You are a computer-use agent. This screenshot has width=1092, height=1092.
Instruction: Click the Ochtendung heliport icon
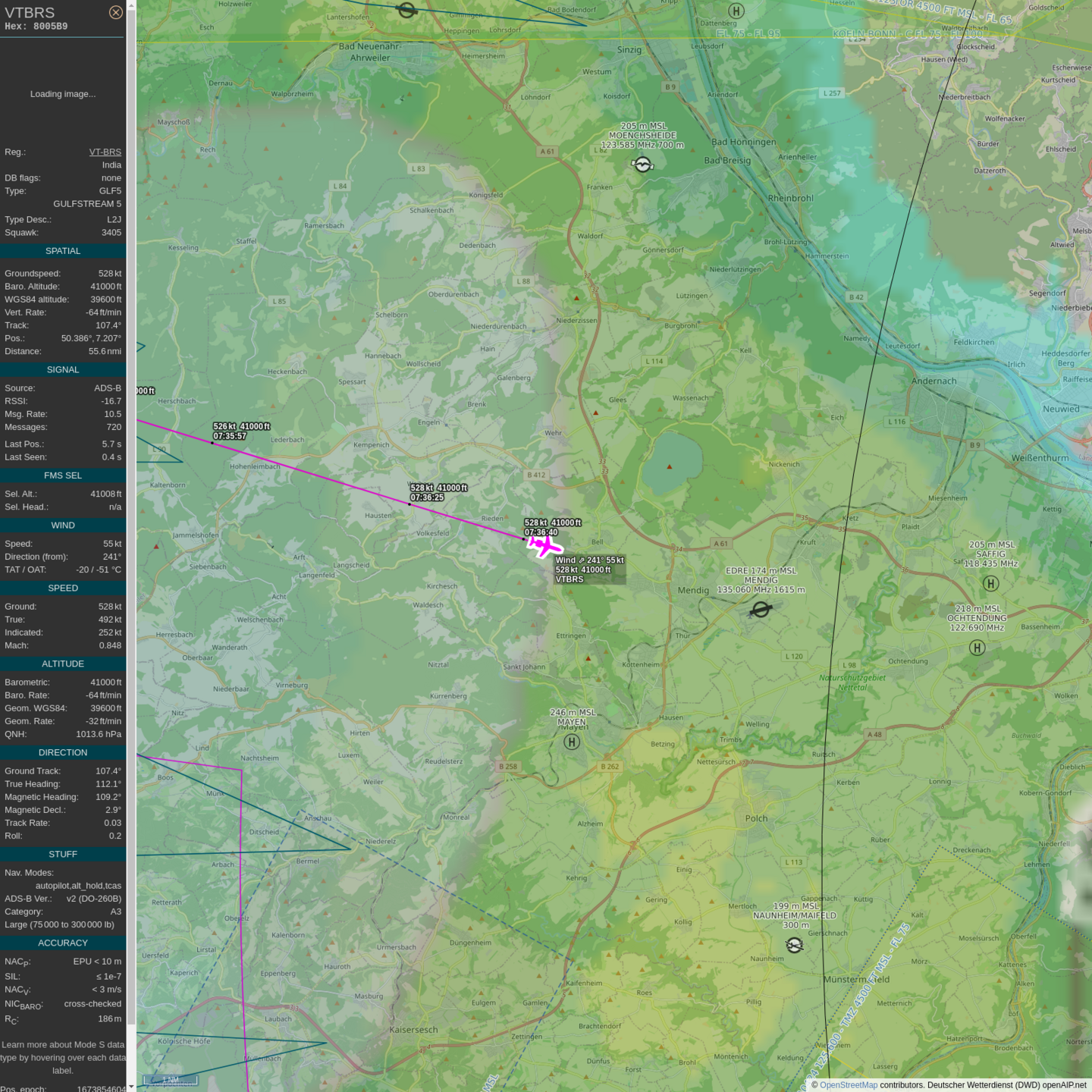[977, 648]
